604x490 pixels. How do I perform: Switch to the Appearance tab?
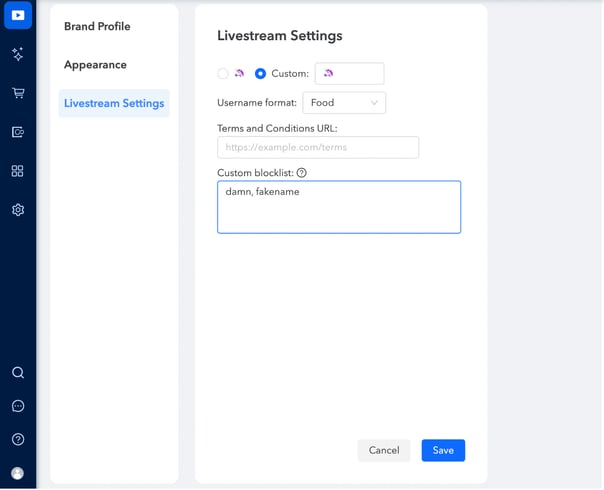pos(95,65)
